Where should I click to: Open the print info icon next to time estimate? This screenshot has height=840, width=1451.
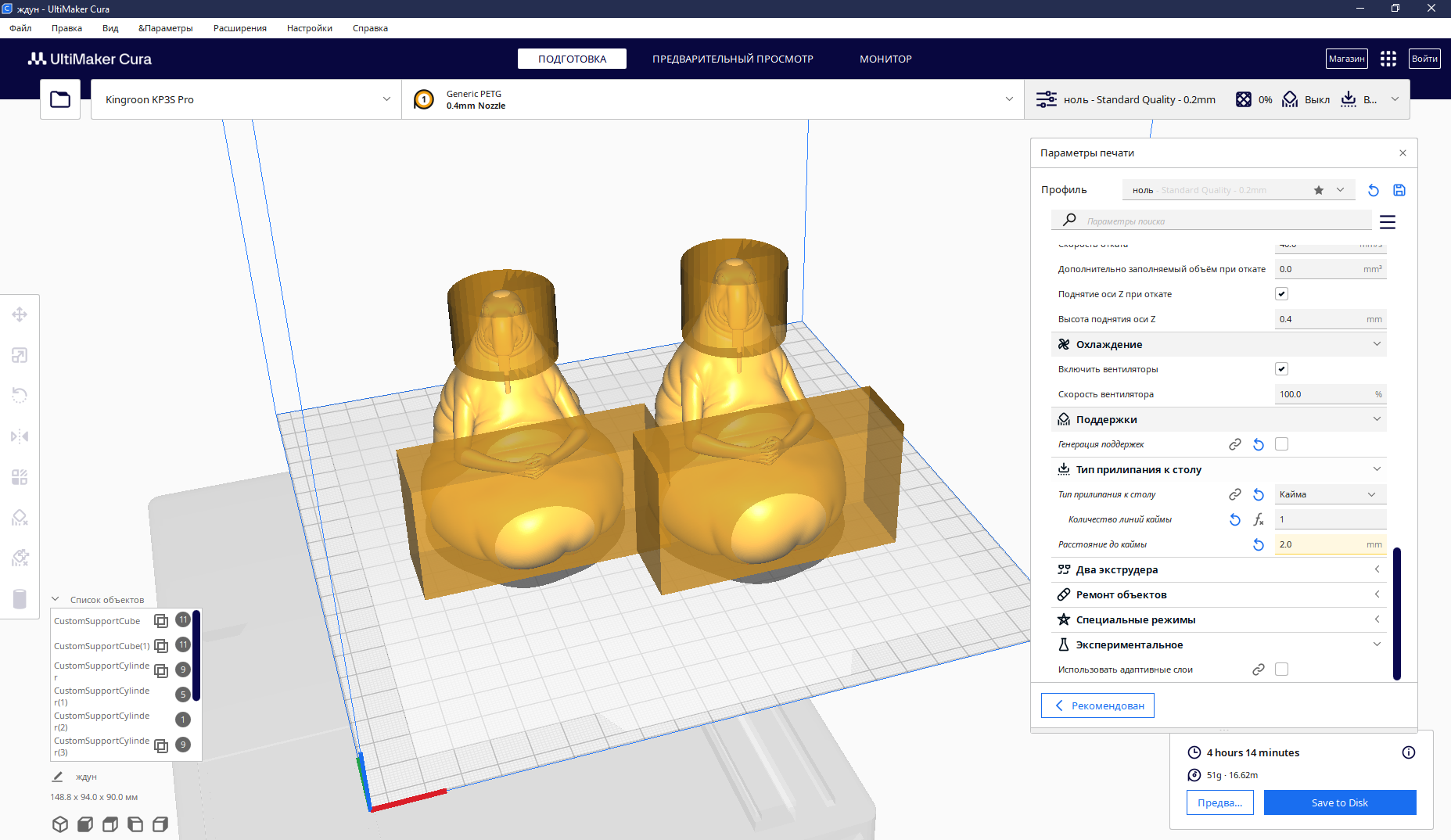pyautogui.click(x=1408, y=752)
